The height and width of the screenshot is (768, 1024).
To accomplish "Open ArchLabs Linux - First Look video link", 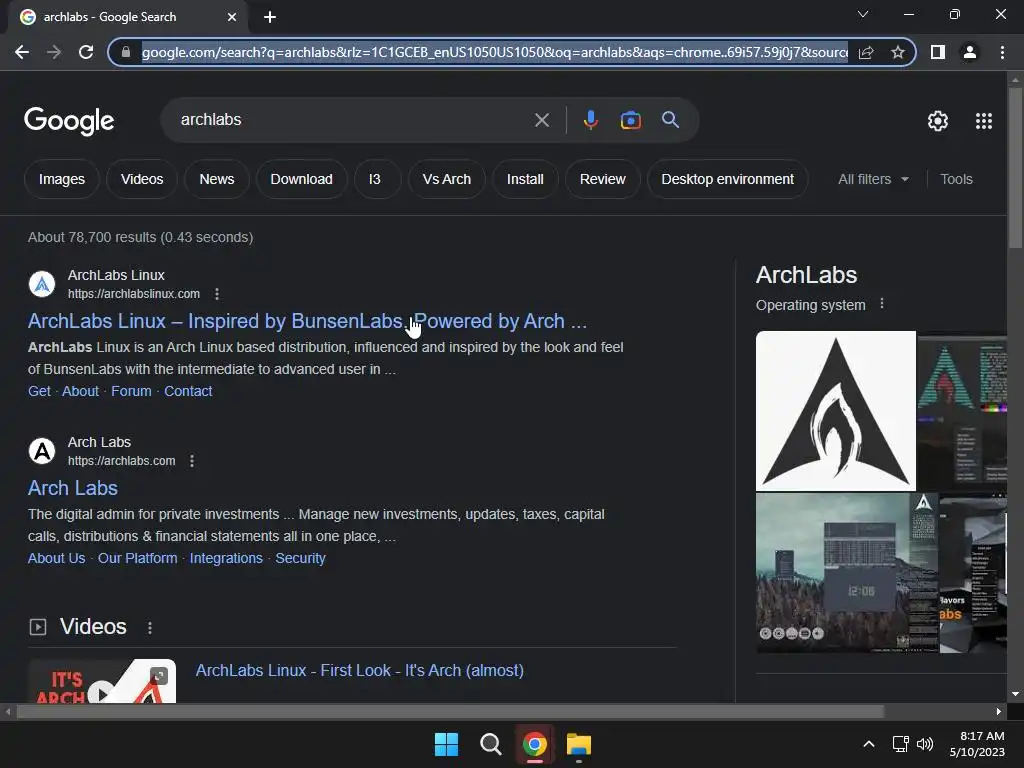I will (x=360, y=671).
